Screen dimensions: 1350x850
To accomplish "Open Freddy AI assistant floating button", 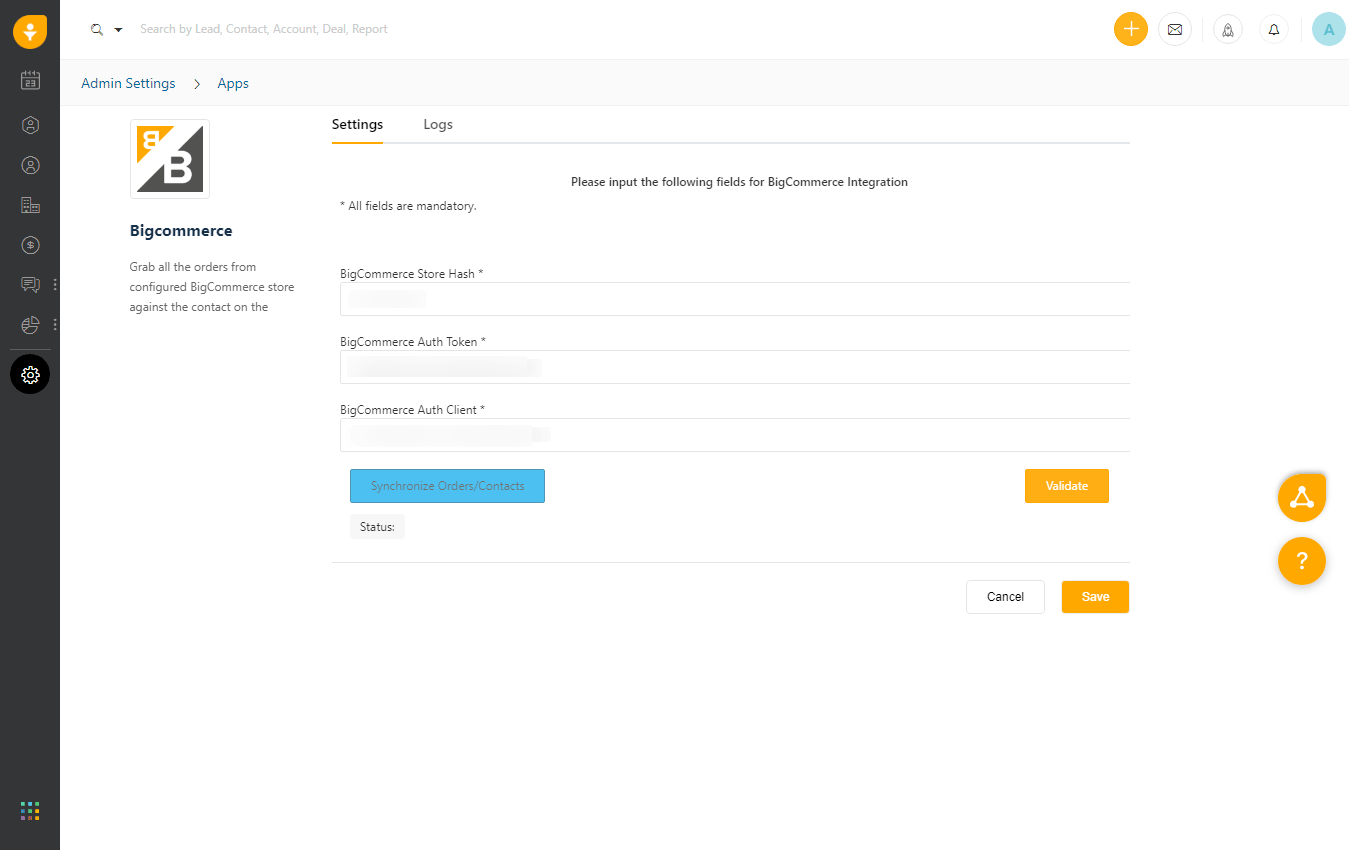I will [x=1301, y=496].
